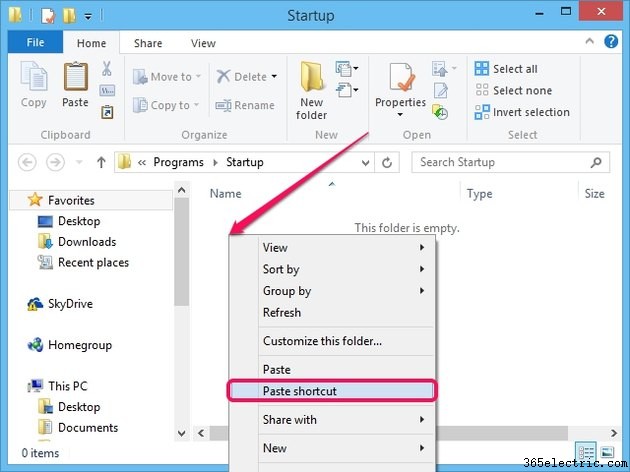
Task: Choose Paste from context menu
Action: click(x=332, y=369)
